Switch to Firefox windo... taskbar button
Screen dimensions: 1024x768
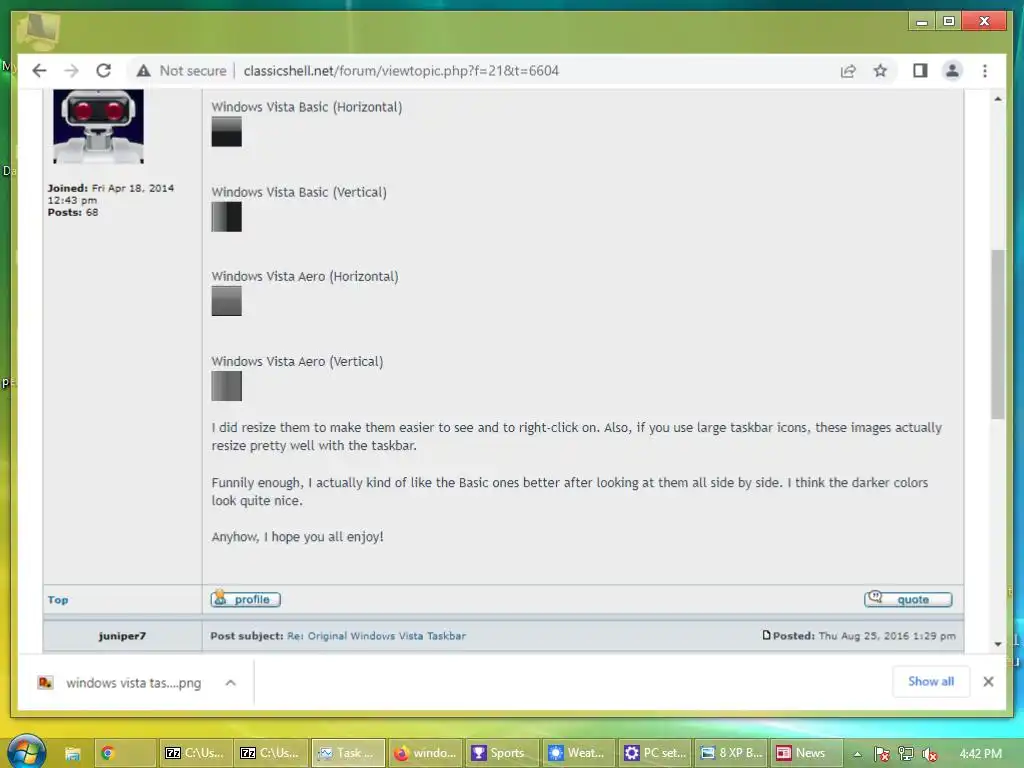424,753
